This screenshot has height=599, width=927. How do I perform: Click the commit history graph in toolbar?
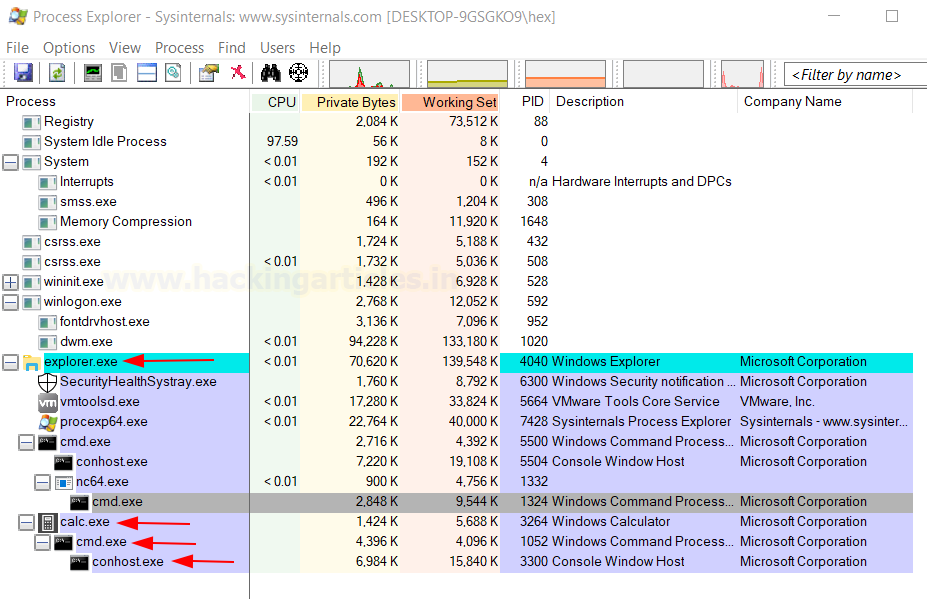coord(467,74)
